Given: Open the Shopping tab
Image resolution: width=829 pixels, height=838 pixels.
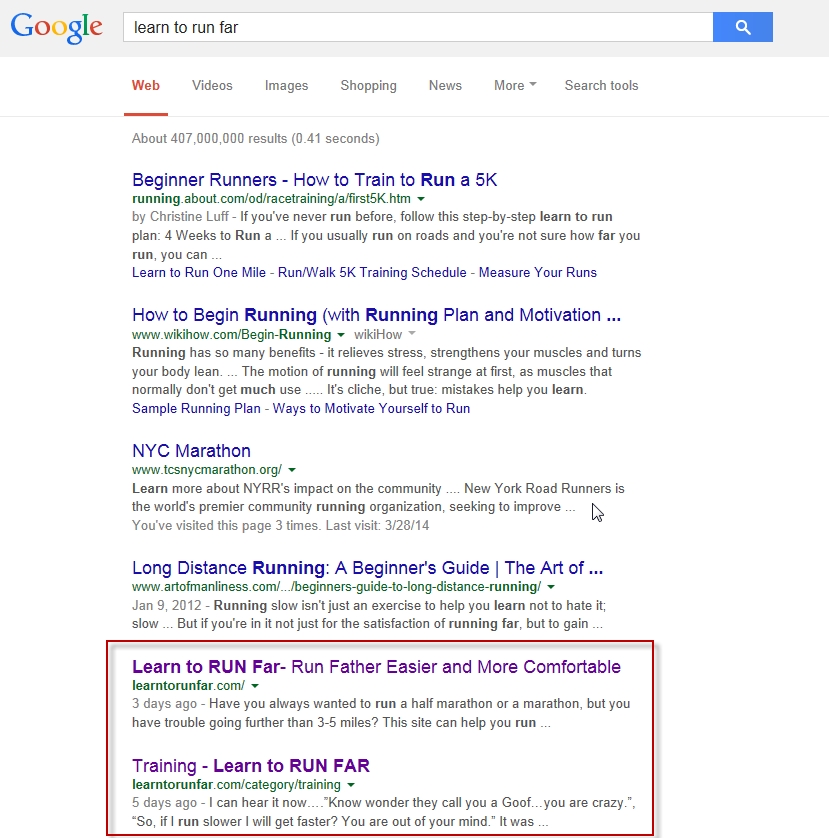Looking at the screenshot, I should 368,86.
